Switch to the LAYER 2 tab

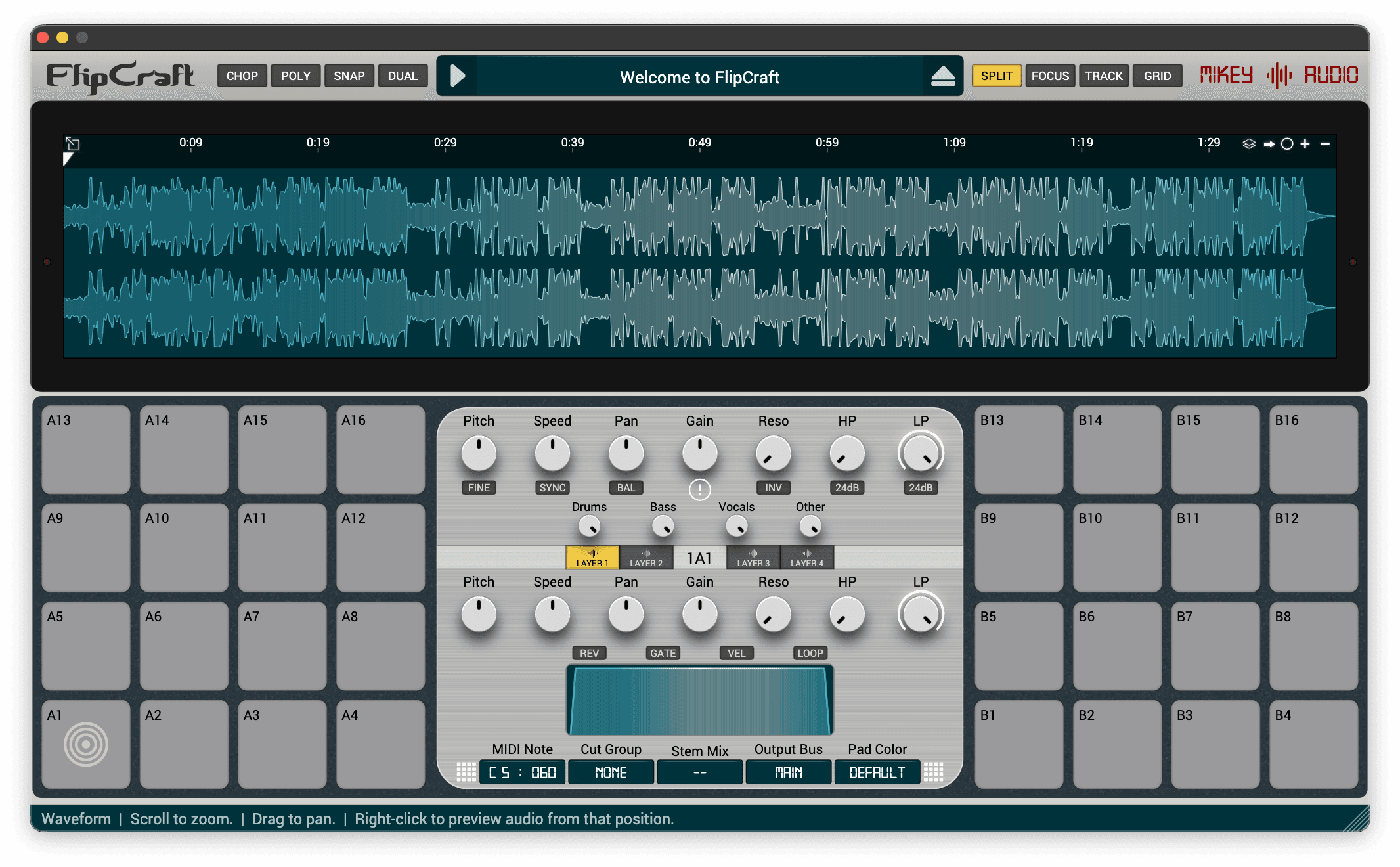pyautogui.click(x=646, y=558)
